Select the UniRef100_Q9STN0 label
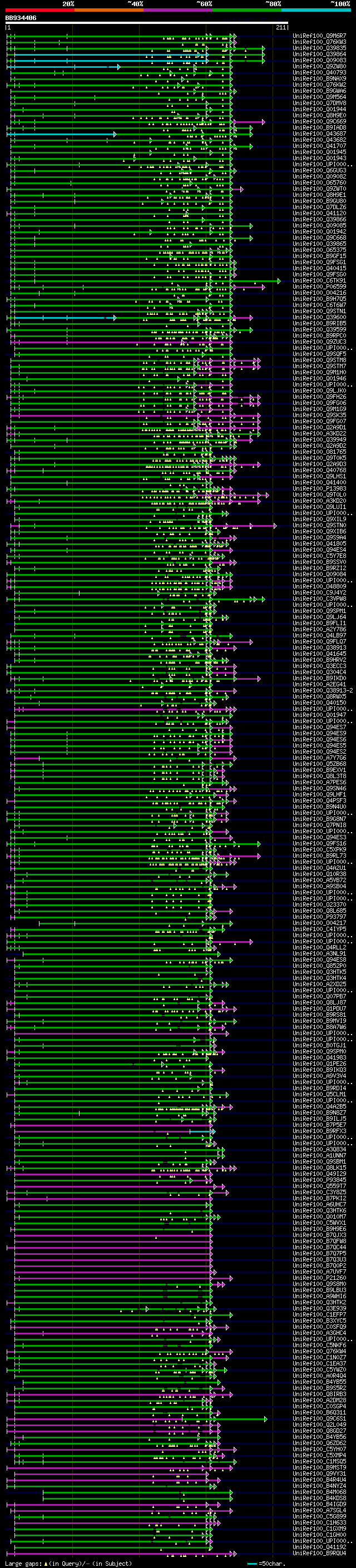356x1568 pixels. click(319, 525)
